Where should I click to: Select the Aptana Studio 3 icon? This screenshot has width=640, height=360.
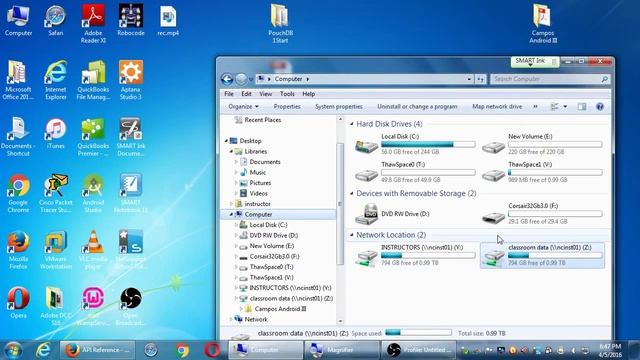coord(131,80)
